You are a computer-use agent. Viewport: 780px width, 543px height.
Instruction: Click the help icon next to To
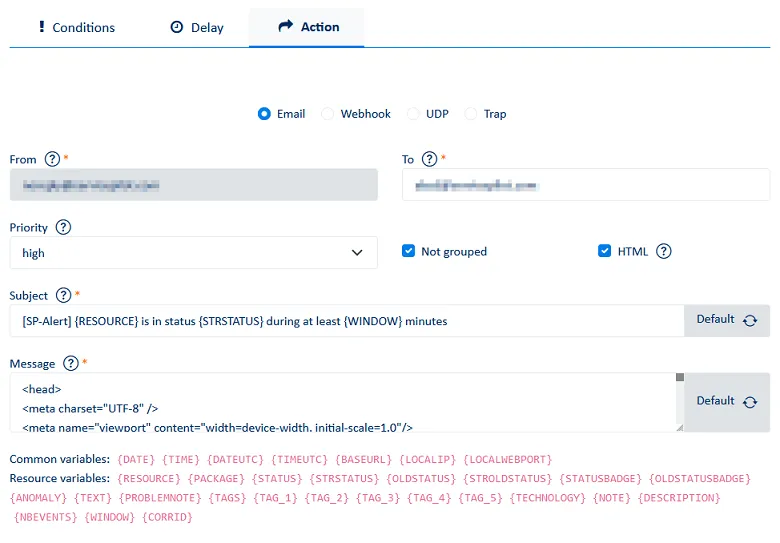point(429,159)
